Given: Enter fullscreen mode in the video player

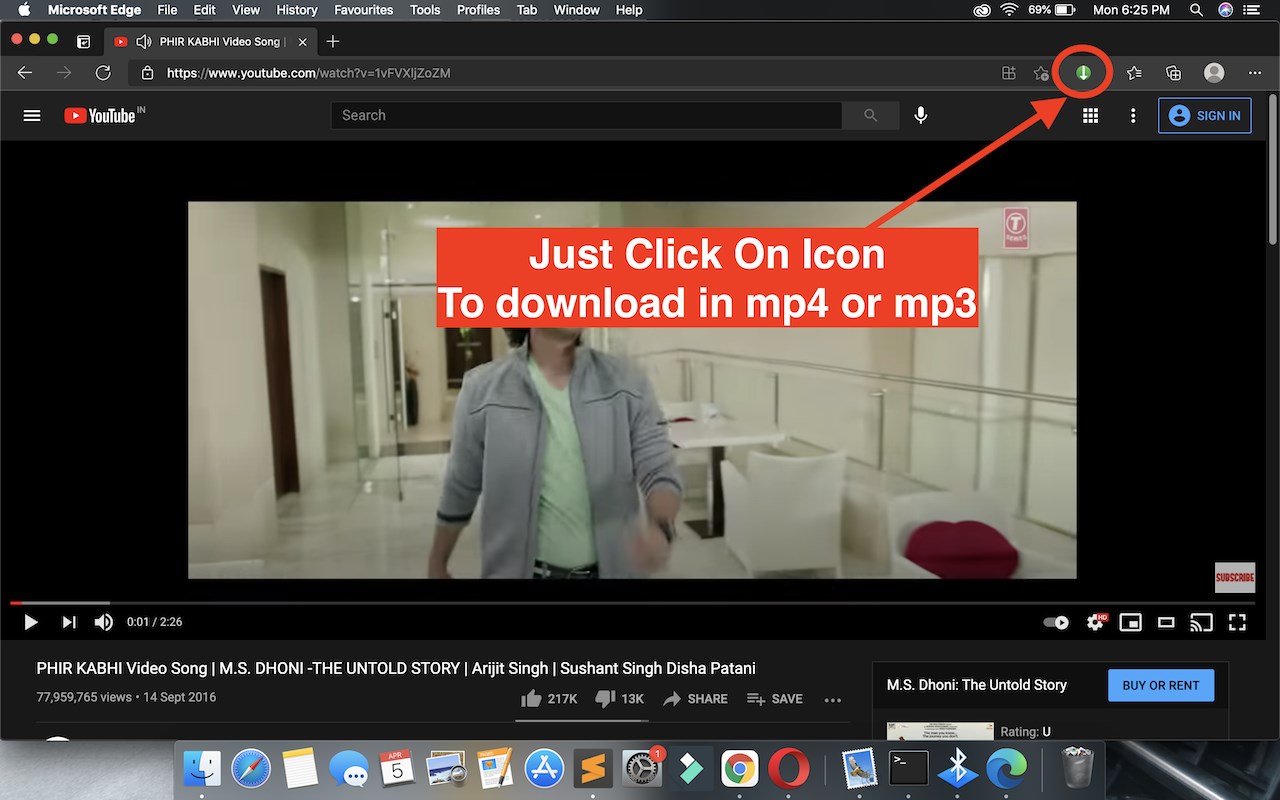Looking at the screenshot, I should pyautogui.click(x=1237, y=622).
